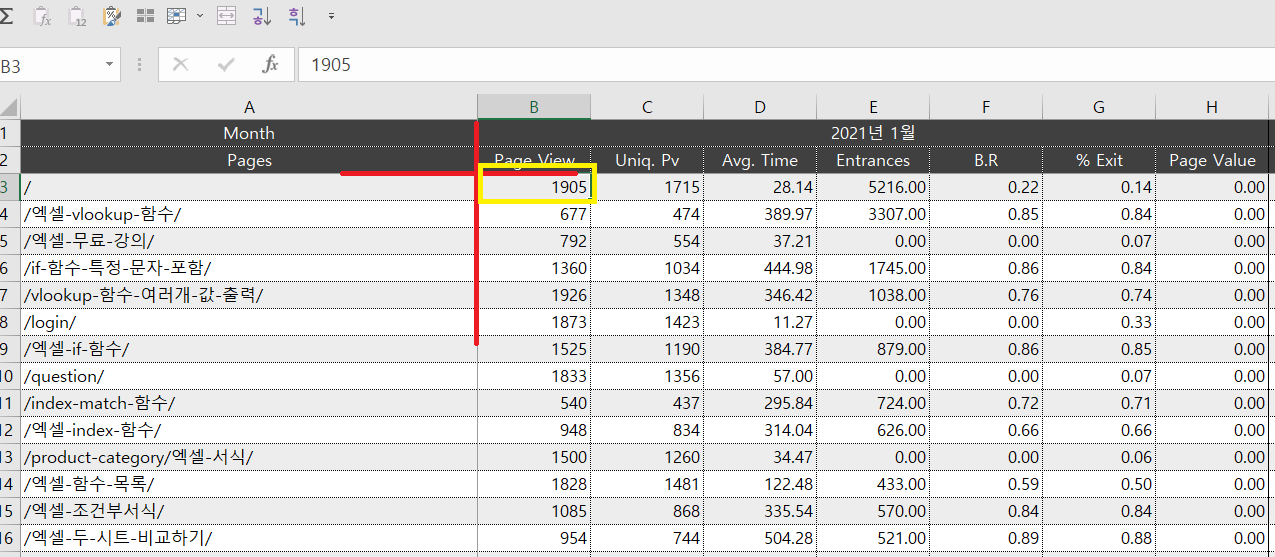
Task: Click Uniq. Pv value 1481
Action: click(x=647, y=484)
